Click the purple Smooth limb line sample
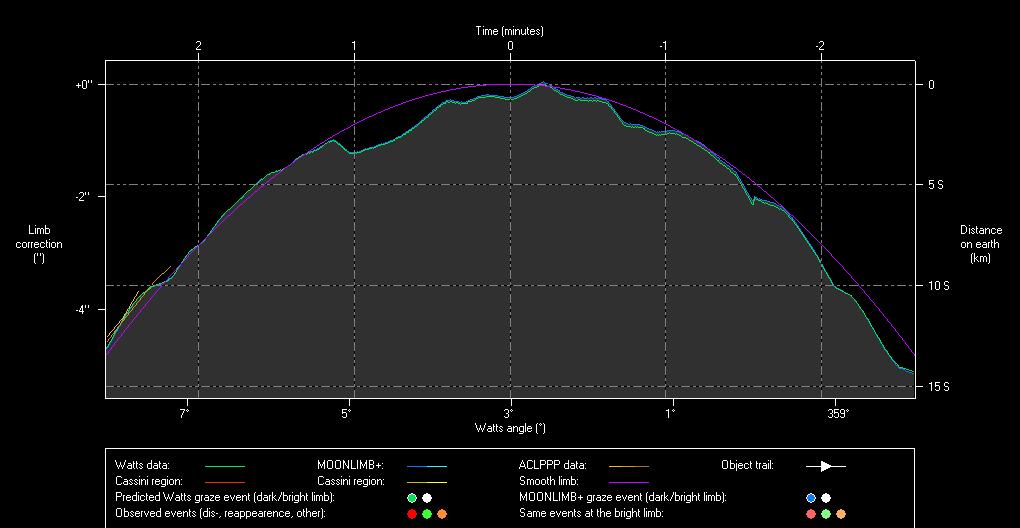Screen dimensions: 1020x528 (x=628, y=482)
